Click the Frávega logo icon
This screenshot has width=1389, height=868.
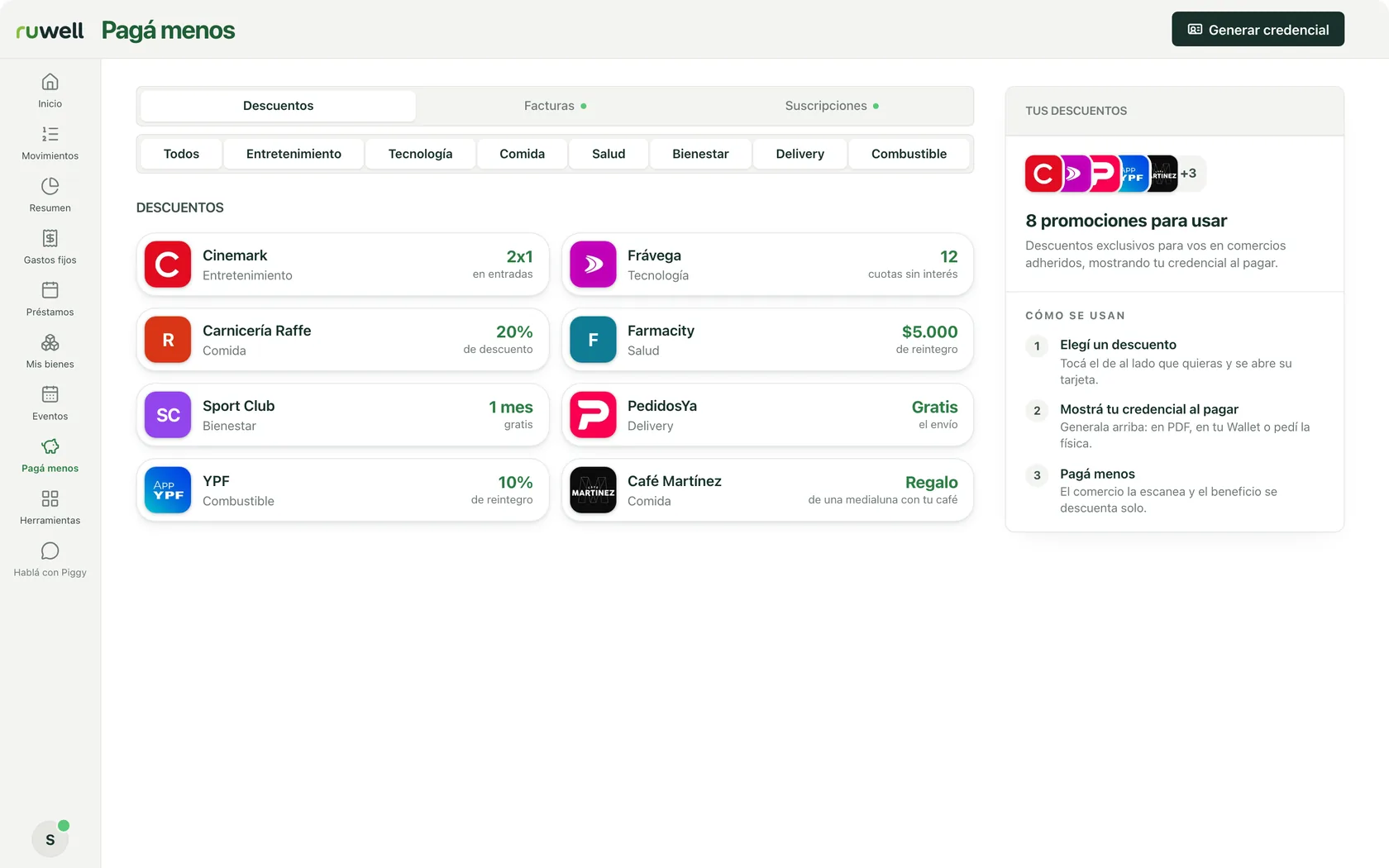(593, 265)
